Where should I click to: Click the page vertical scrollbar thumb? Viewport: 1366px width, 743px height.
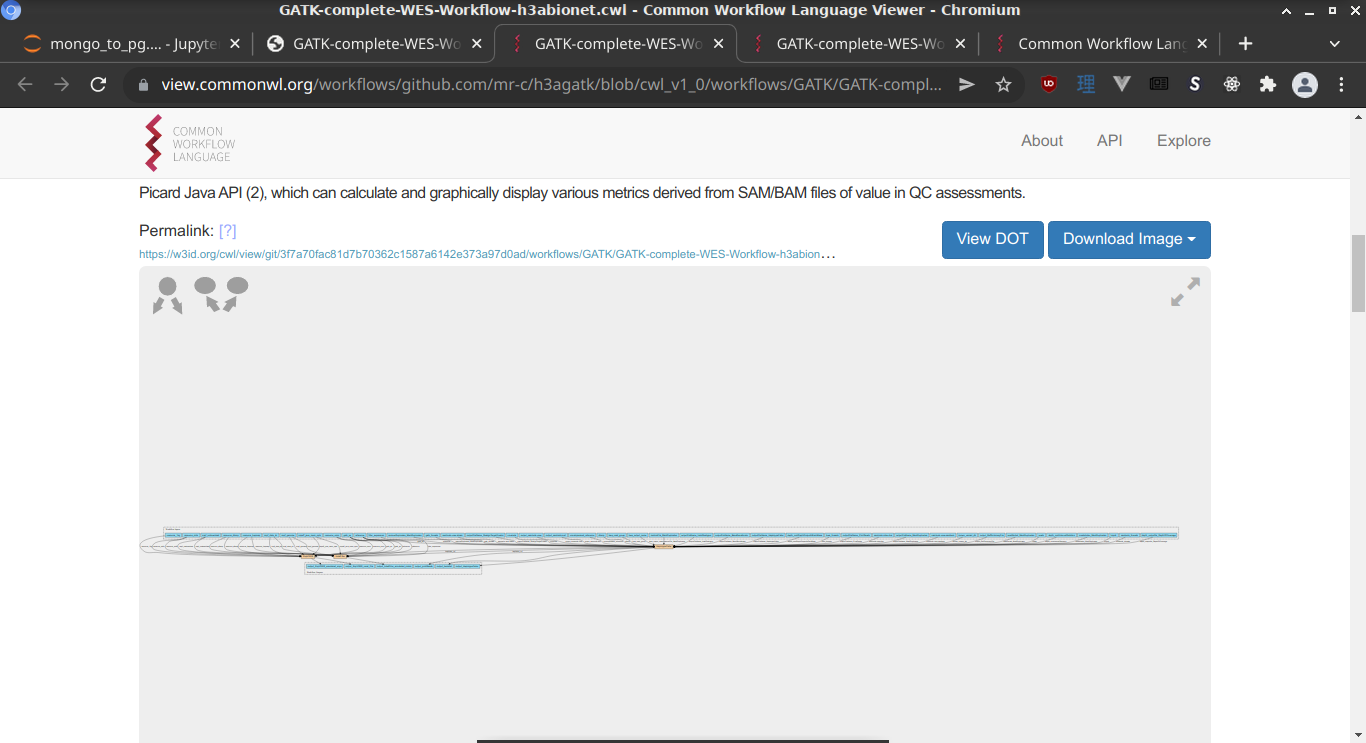1358,273
